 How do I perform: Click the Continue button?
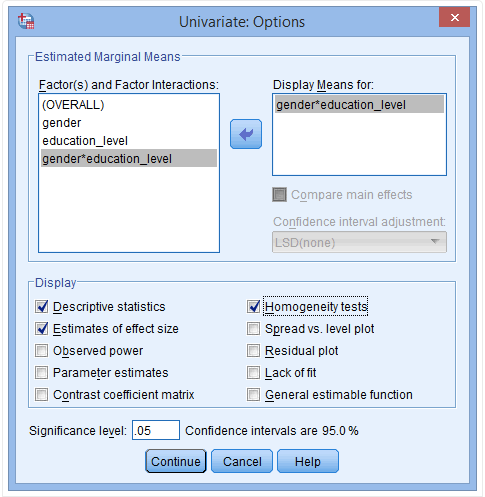pyautogui.click(x=176, y=461)
